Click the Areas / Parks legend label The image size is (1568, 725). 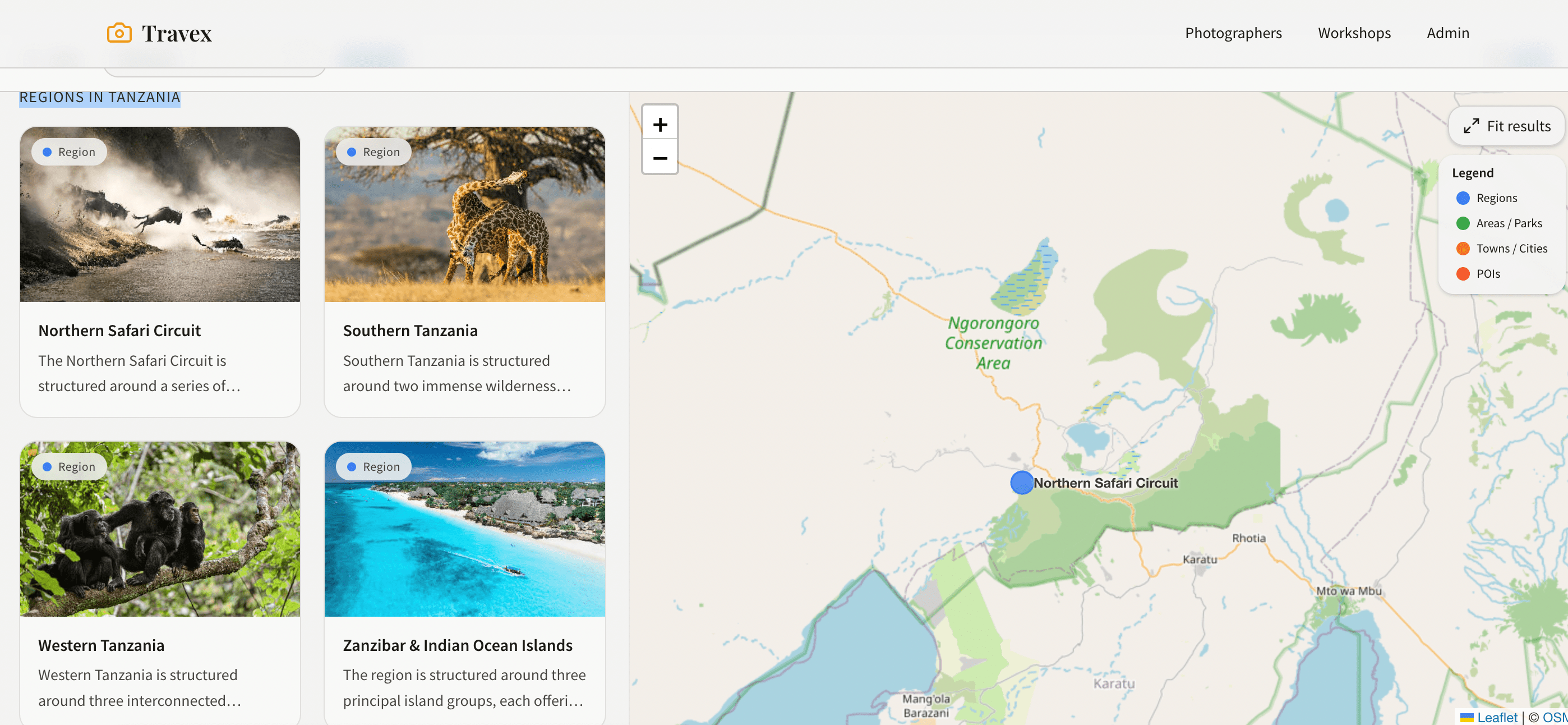1509,223
